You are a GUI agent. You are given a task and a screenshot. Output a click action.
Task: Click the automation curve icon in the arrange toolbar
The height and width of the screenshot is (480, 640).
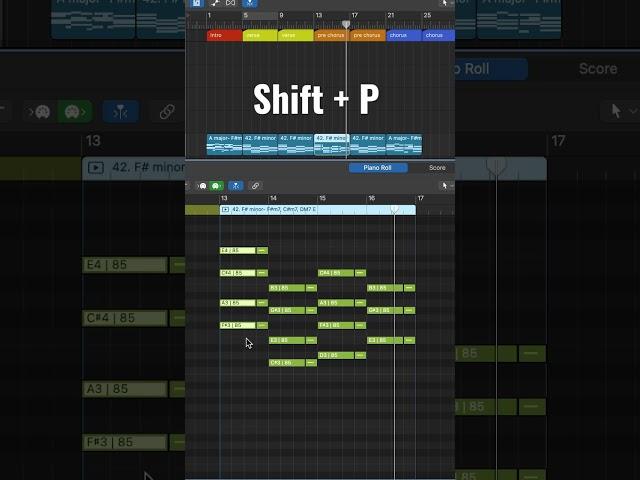pyautogui.click(x=214, y=4)
